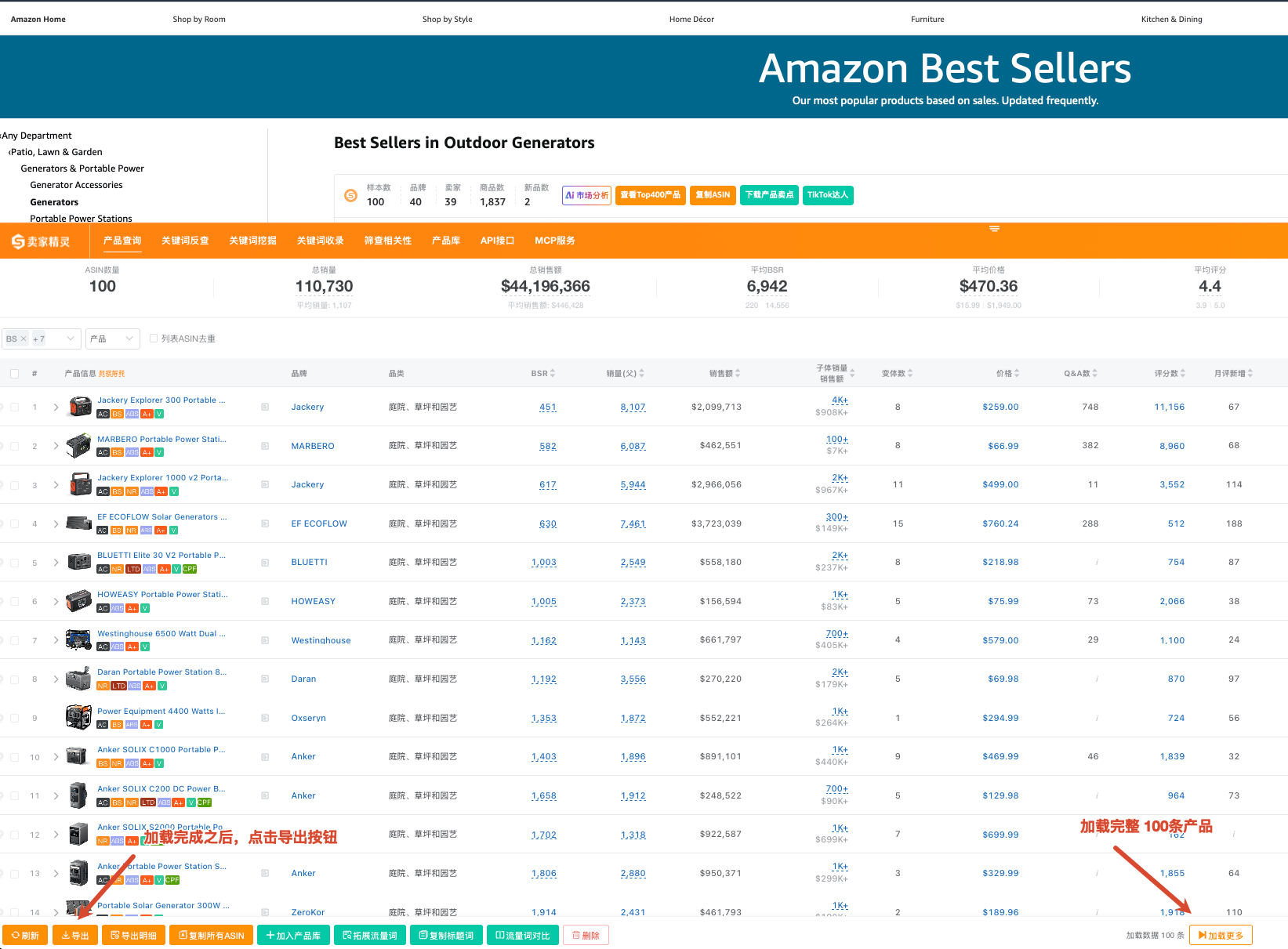Viewport: 1288px width, 949px height.
Task: Click the detail icon in the Oxseryn row
Action: [265, 718]
